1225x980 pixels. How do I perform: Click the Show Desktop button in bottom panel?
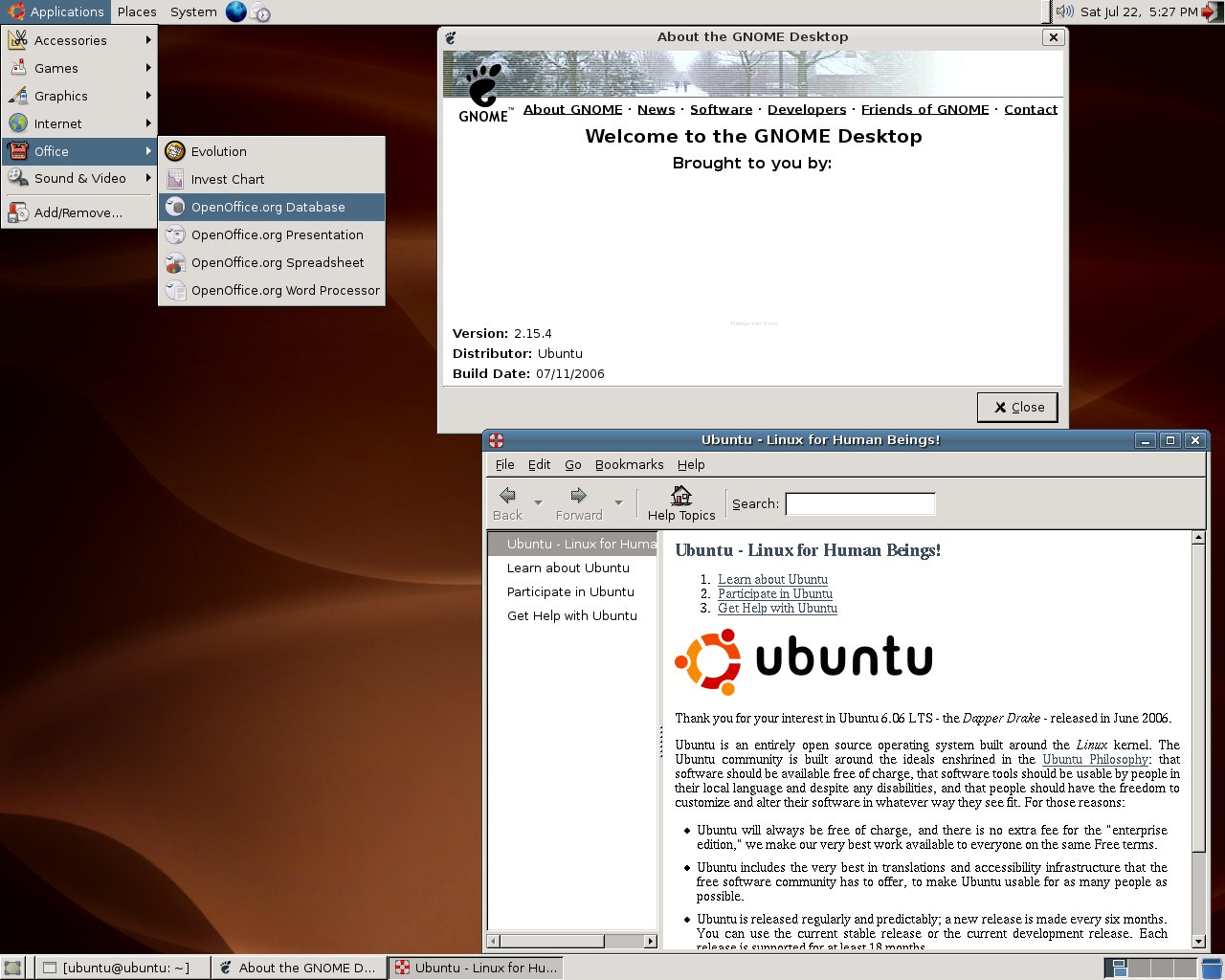point(12,968)
